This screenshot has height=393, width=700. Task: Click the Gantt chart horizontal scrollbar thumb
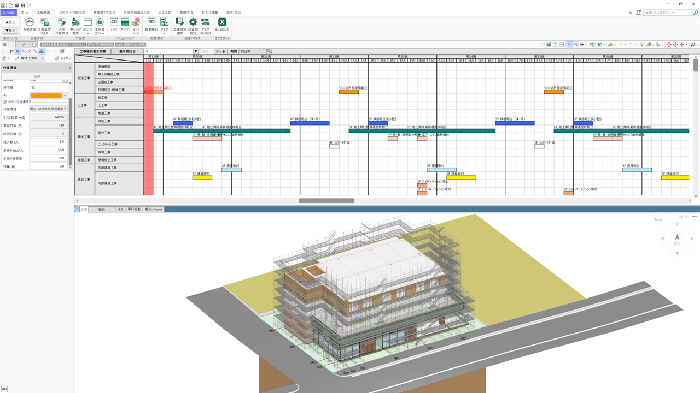point(326,201)
